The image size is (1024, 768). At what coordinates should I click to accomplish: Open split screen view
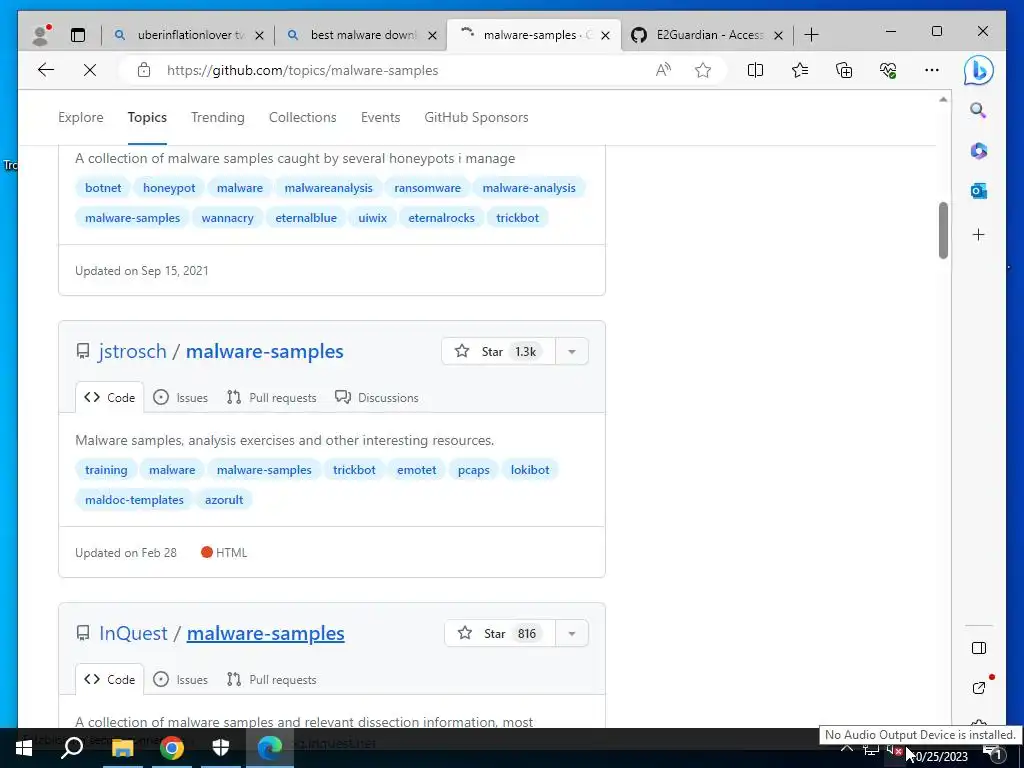pos(755,70)
